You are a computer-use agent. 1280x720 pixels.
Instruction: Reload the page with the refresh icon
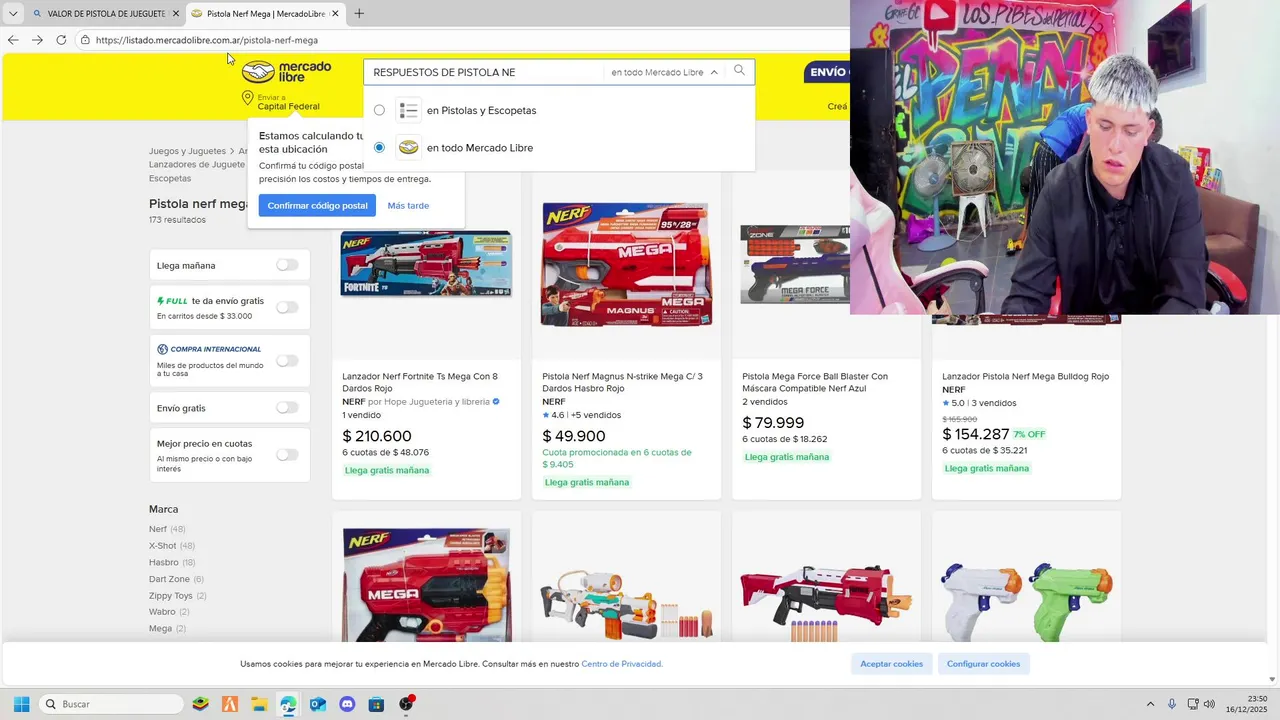pos(61,40)
